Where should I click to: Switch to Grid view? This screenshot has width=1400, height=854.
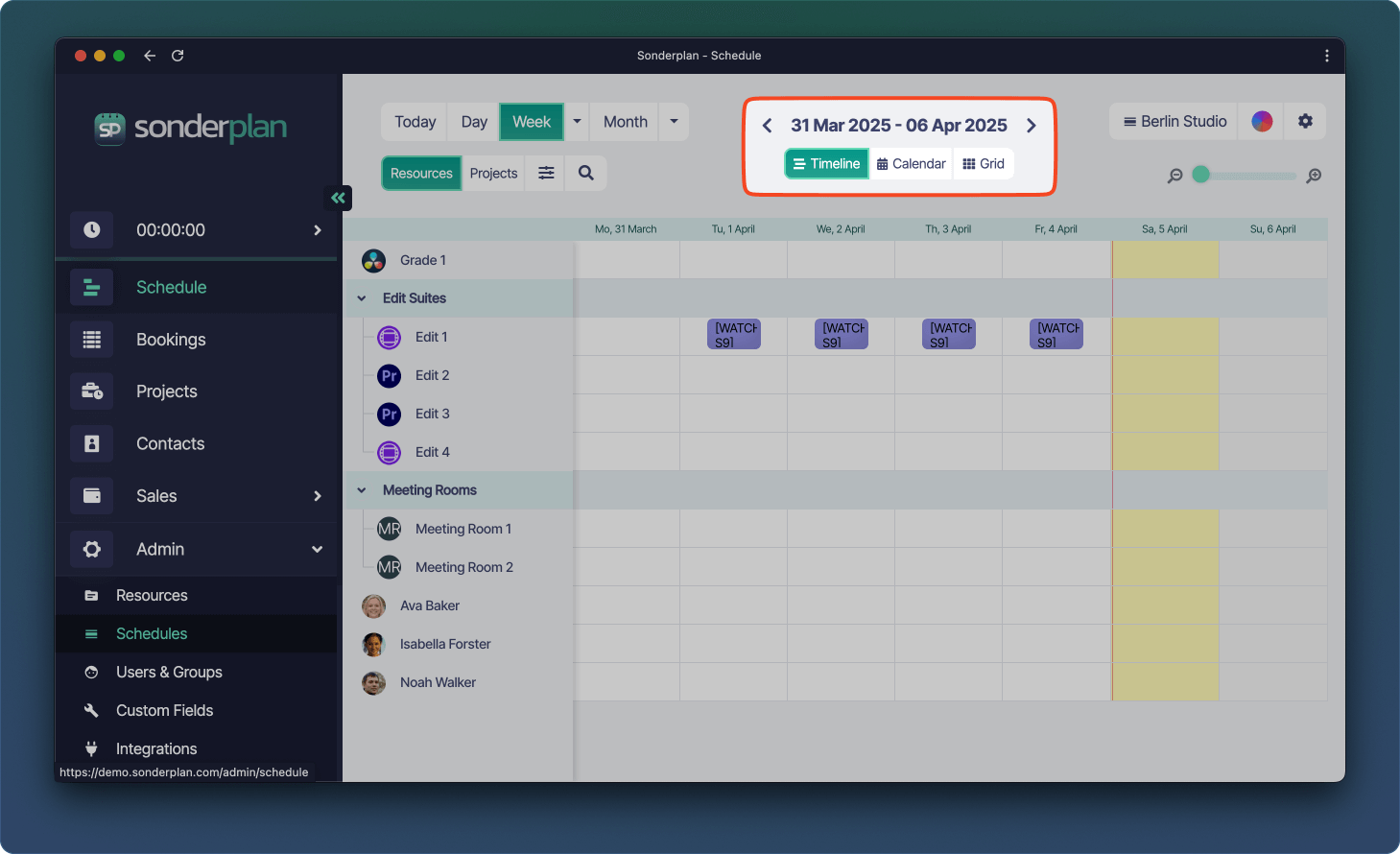(x=984, y=163)
